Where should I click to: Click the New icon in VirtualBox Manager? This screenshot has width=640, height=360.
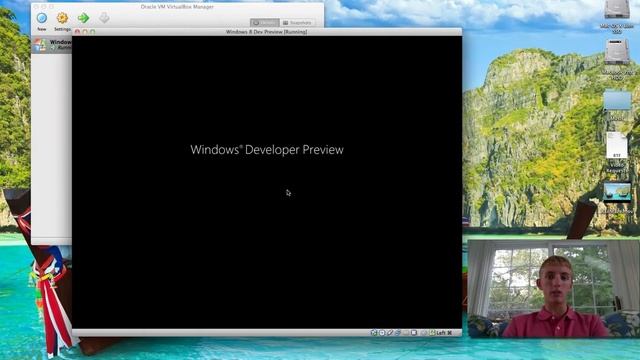[42, 18]
